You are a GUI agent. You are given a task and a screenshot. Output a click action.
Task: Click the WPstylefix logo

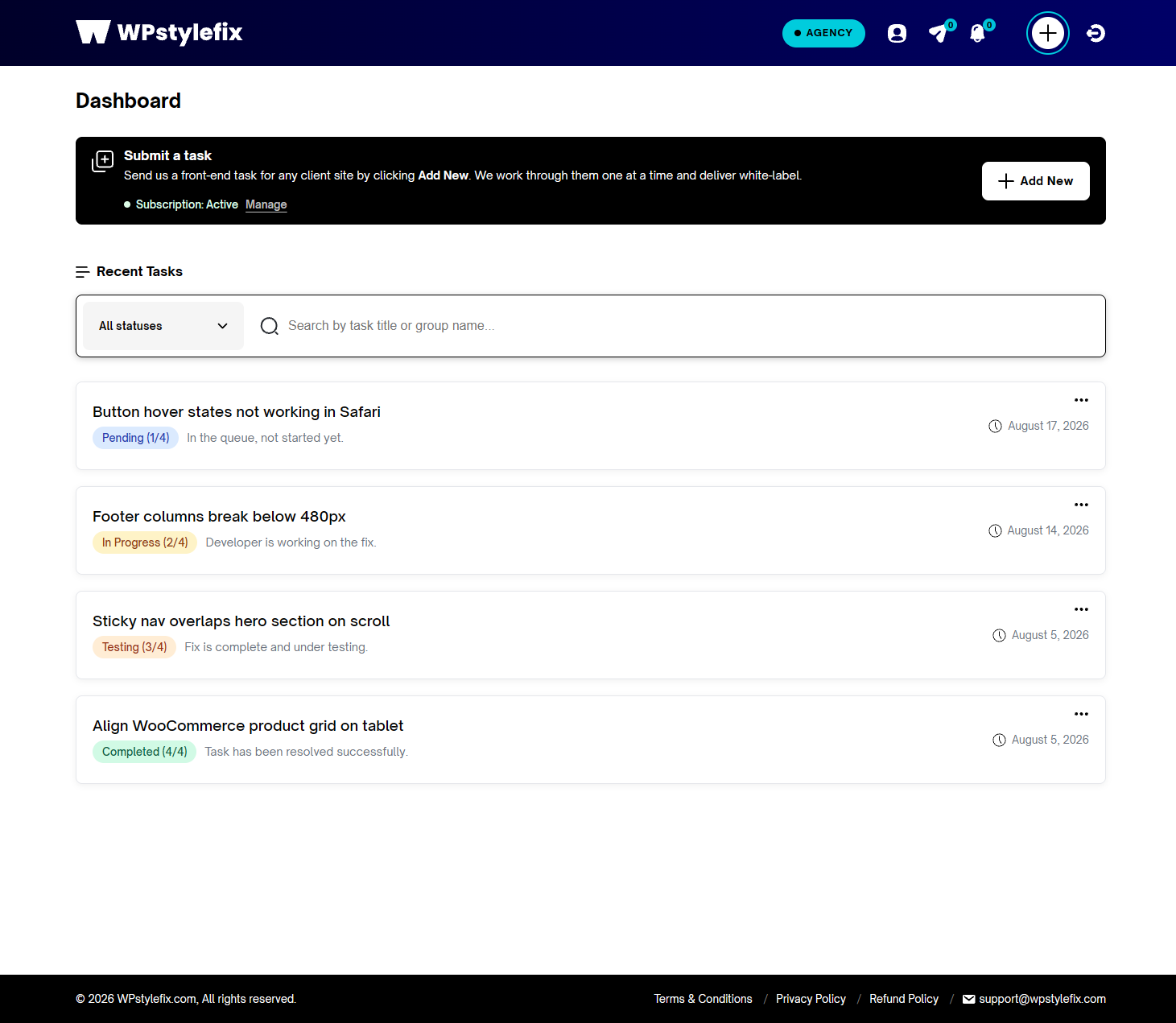(x=159, y=32)
